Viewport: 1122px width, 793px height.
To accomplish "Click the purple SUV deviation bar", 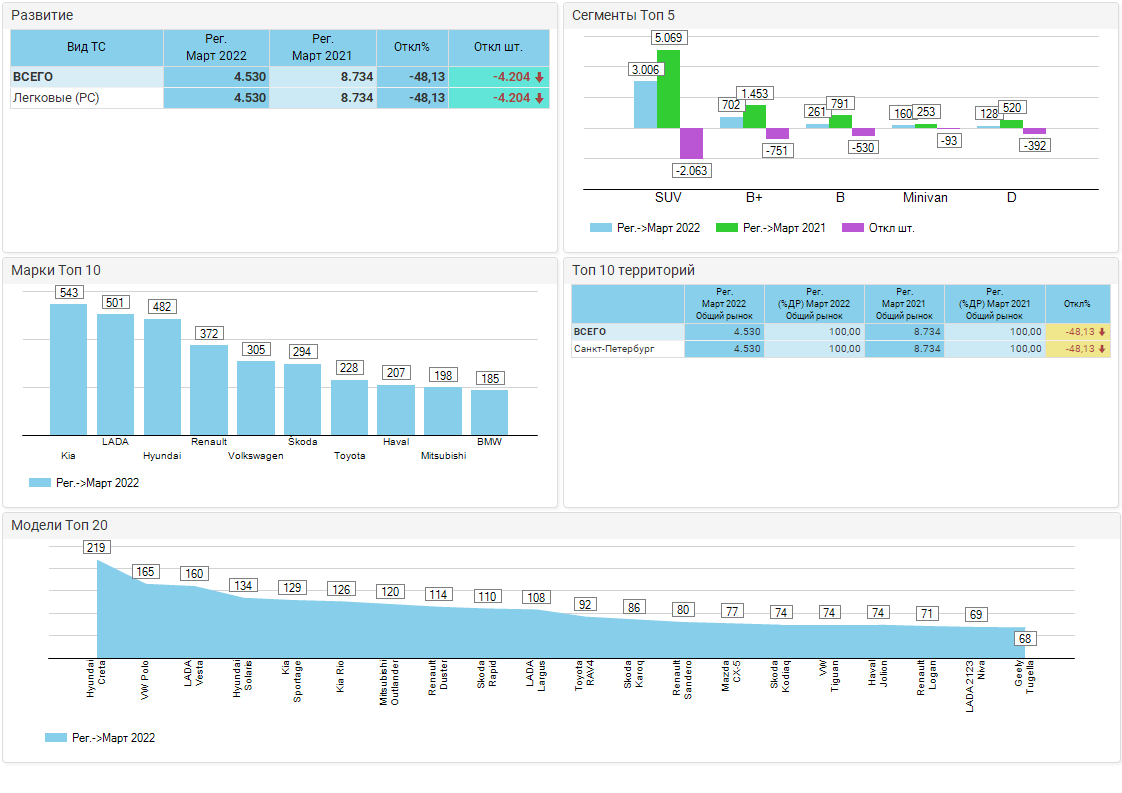I will point(691,143).
